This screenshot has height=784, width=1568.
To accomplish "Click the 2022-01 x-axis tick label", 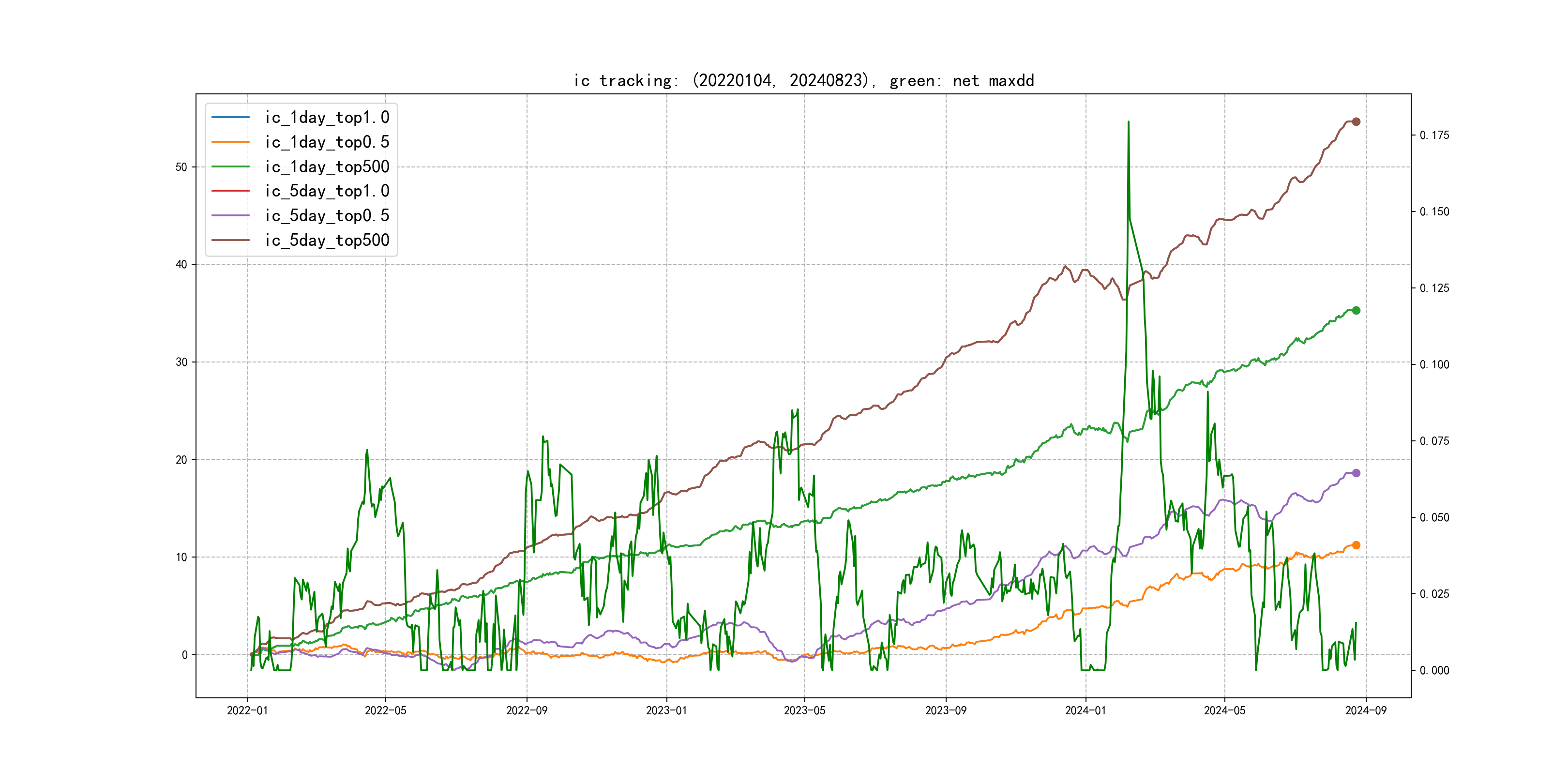I will coord(247,710).
